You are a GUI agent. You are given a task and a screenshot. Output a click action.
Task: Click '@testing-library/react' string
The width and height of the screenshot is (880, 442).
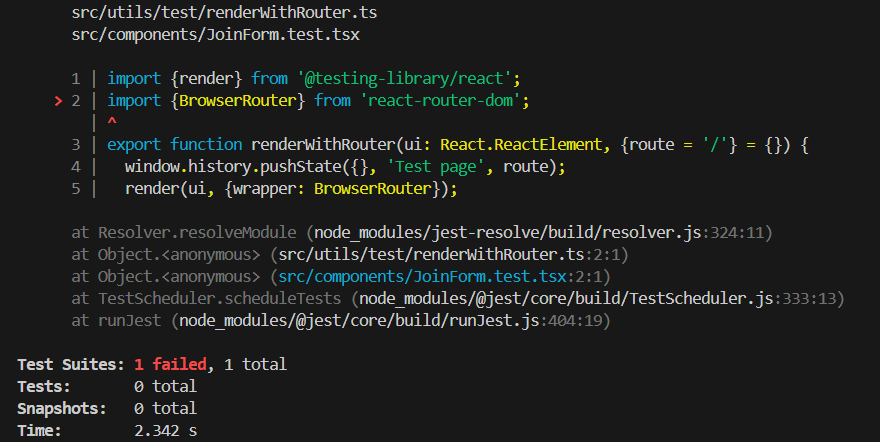tap(405, 79)
